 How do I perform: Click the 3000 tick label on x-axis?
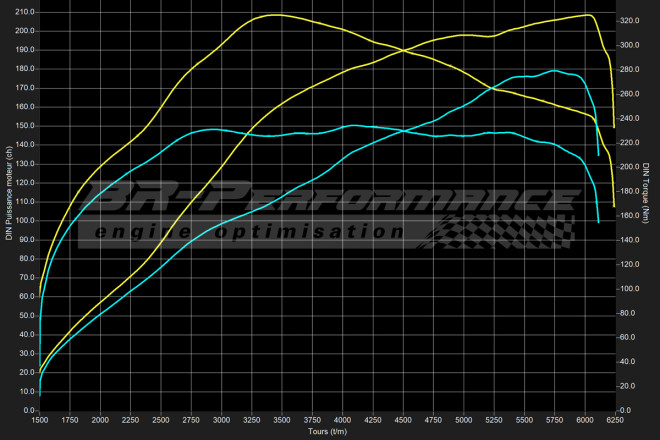[x=222, y=420]
